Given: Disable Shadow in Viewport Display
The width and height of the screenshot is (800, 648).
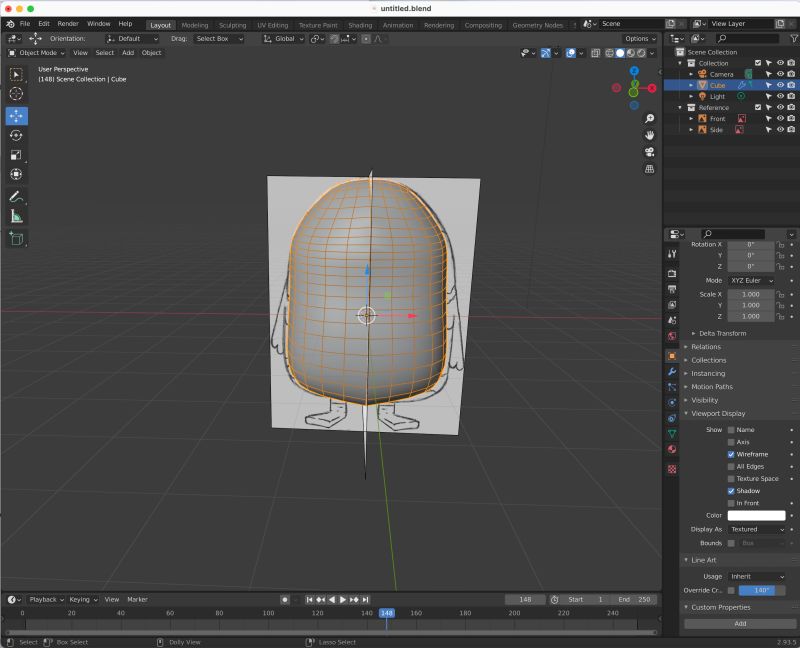Looking at the screenshot, I should 733,491.
